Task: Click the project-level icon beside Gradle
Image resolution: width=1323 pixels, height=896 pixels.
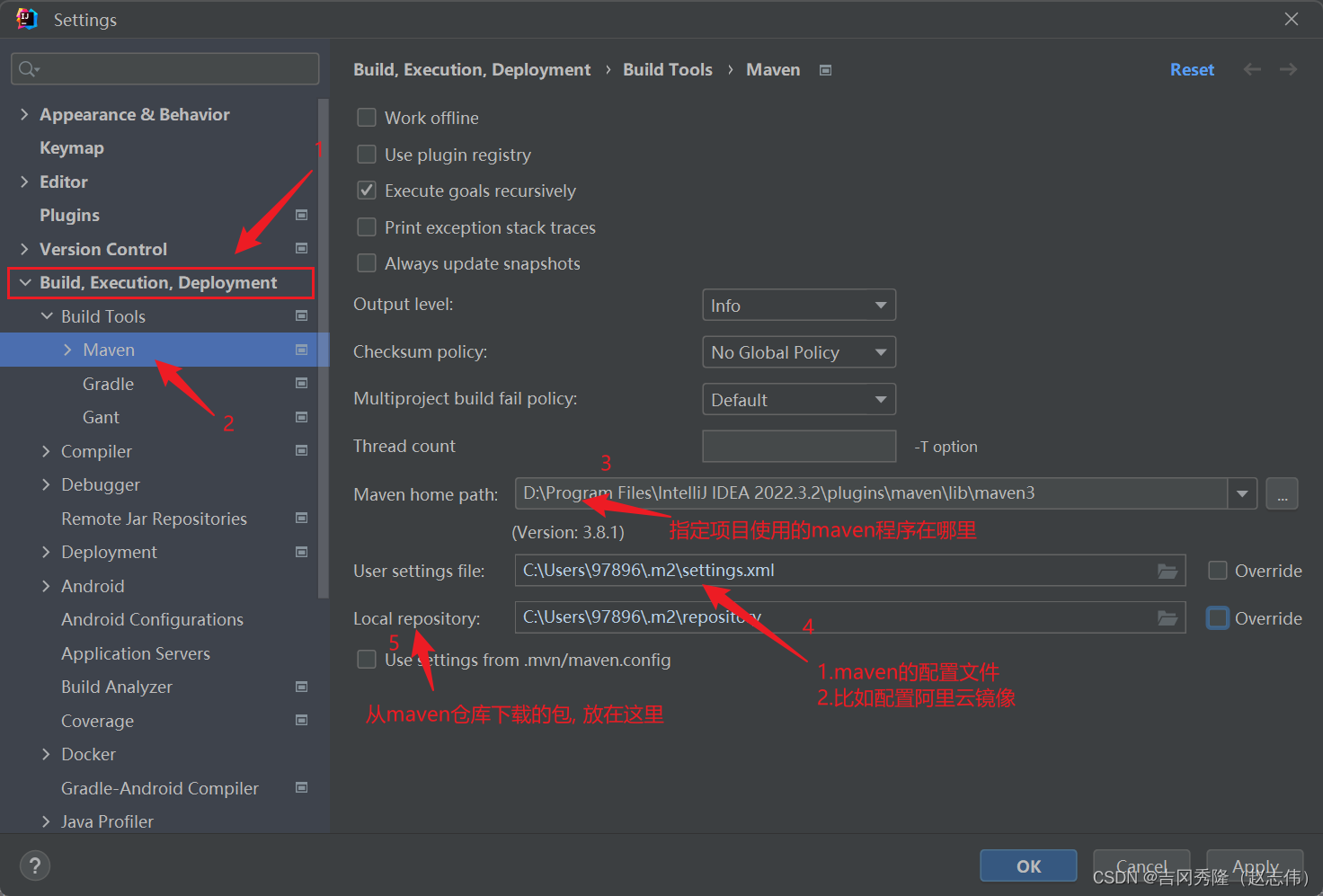Action: point(302,383)
